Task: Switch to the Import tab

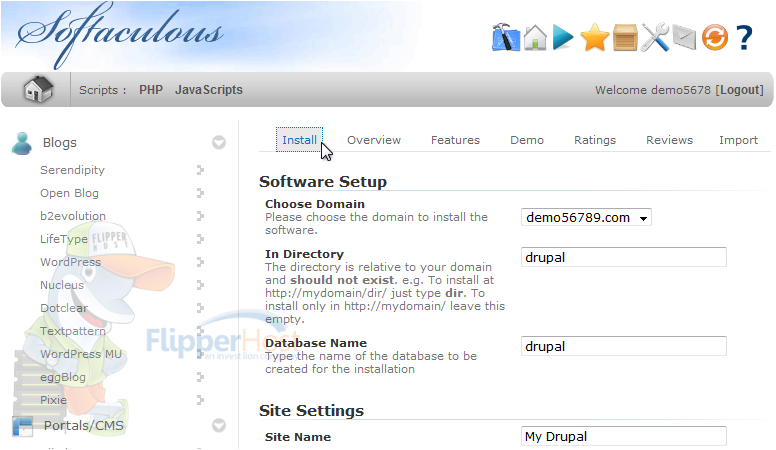Action: [x=738, y=140]
